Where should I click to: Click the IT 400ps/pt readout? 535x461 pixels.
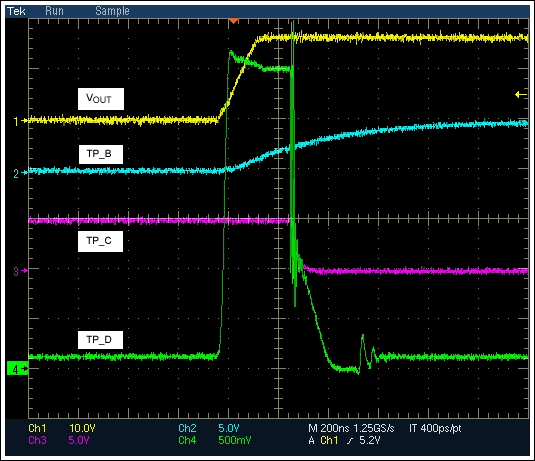(435, 429)
